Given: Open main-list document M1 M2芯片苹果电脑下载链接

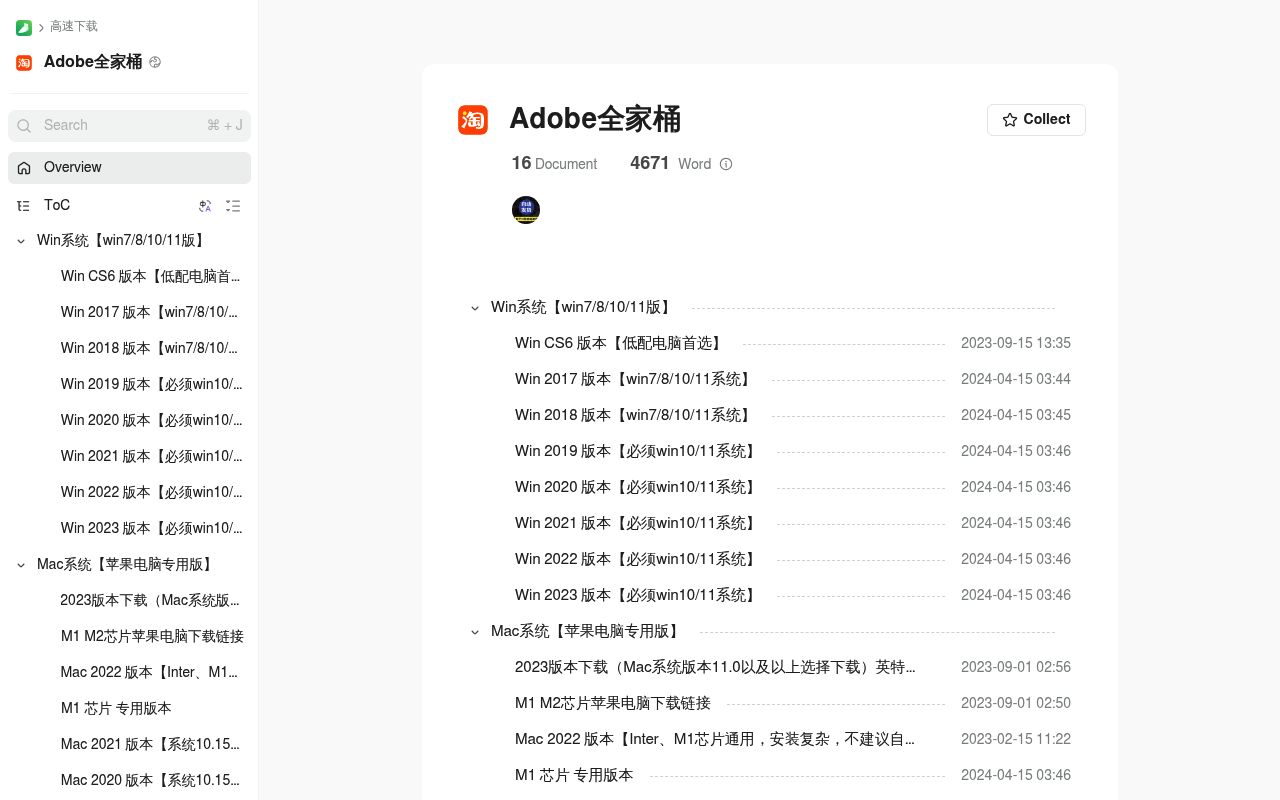Looking at the screenshot, I should (x=613, y=703).
